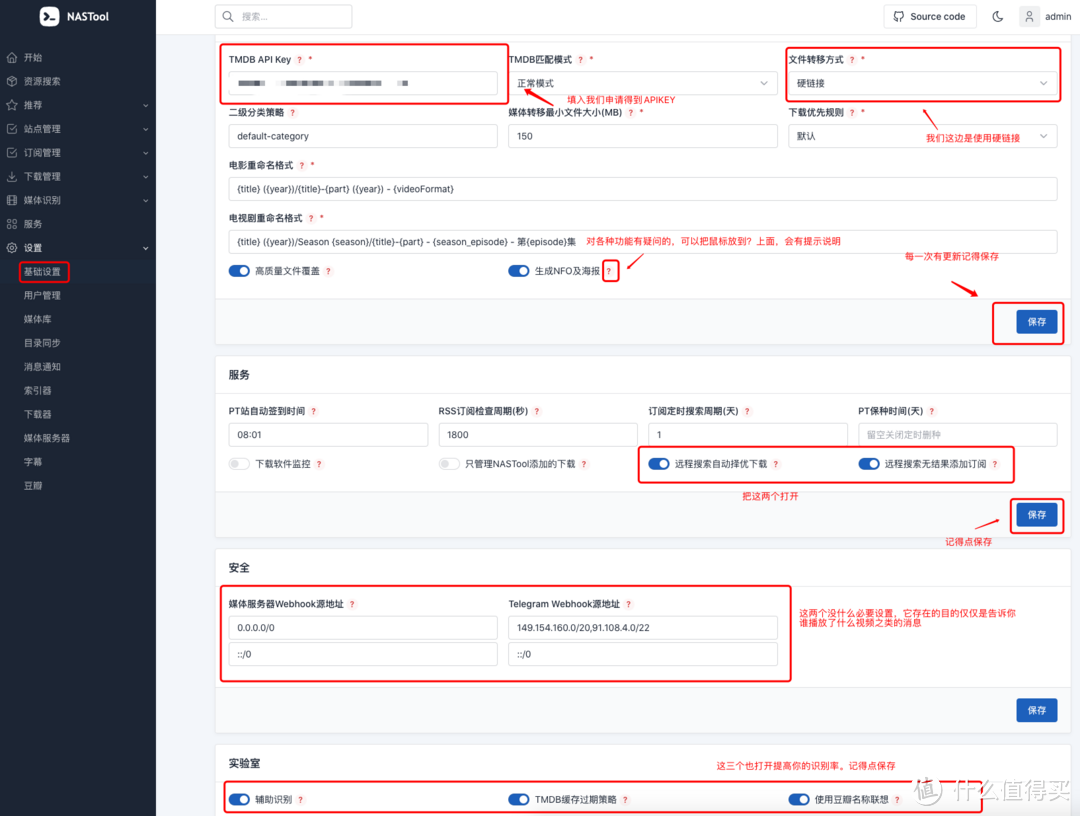This screenshot has width=1080, height=816.
Task: Open the TMDB匹配模式 dropdown
Action: point(642,83)
